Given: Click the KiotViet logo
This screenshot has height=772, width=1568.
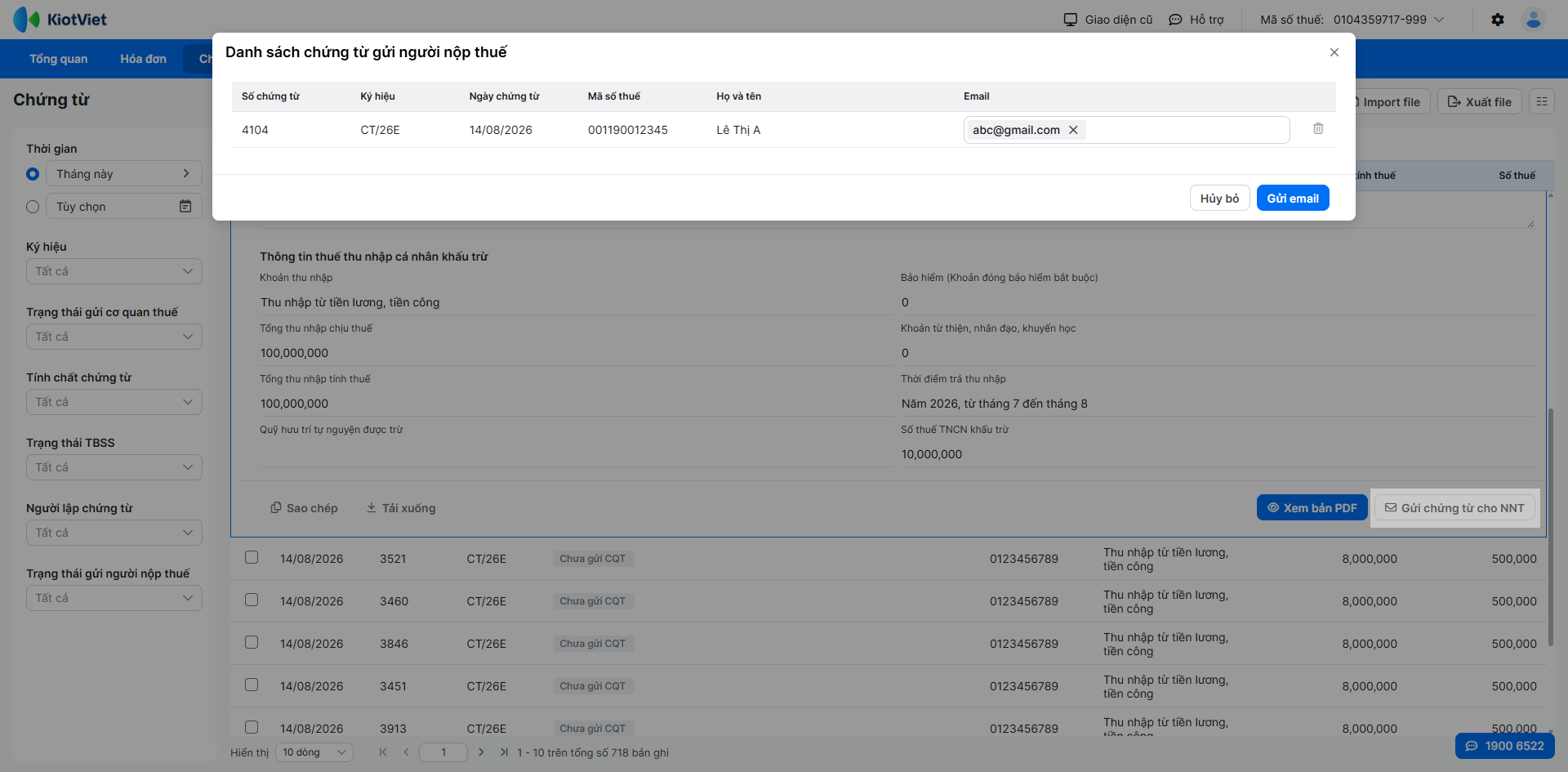Looking at the screenshot, I should click(60, 20).
